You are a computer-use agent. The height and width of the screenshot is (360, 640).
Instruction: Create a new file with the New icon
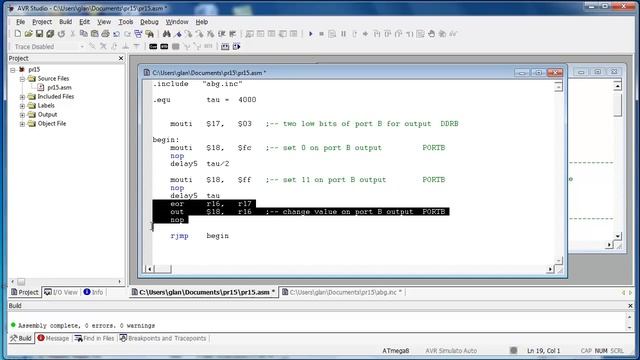coord(18,34)
